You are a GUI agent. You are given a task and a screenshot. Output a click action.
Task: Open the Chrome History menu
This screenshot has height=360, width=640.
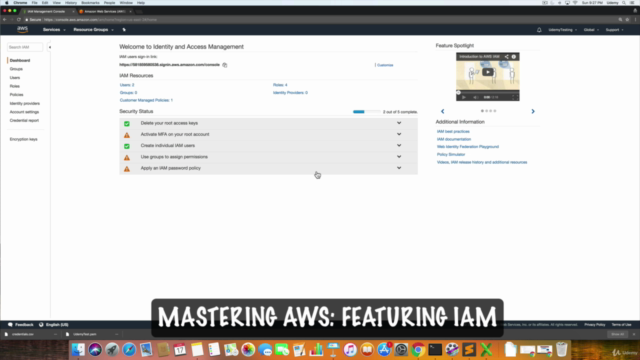(71, 3)
